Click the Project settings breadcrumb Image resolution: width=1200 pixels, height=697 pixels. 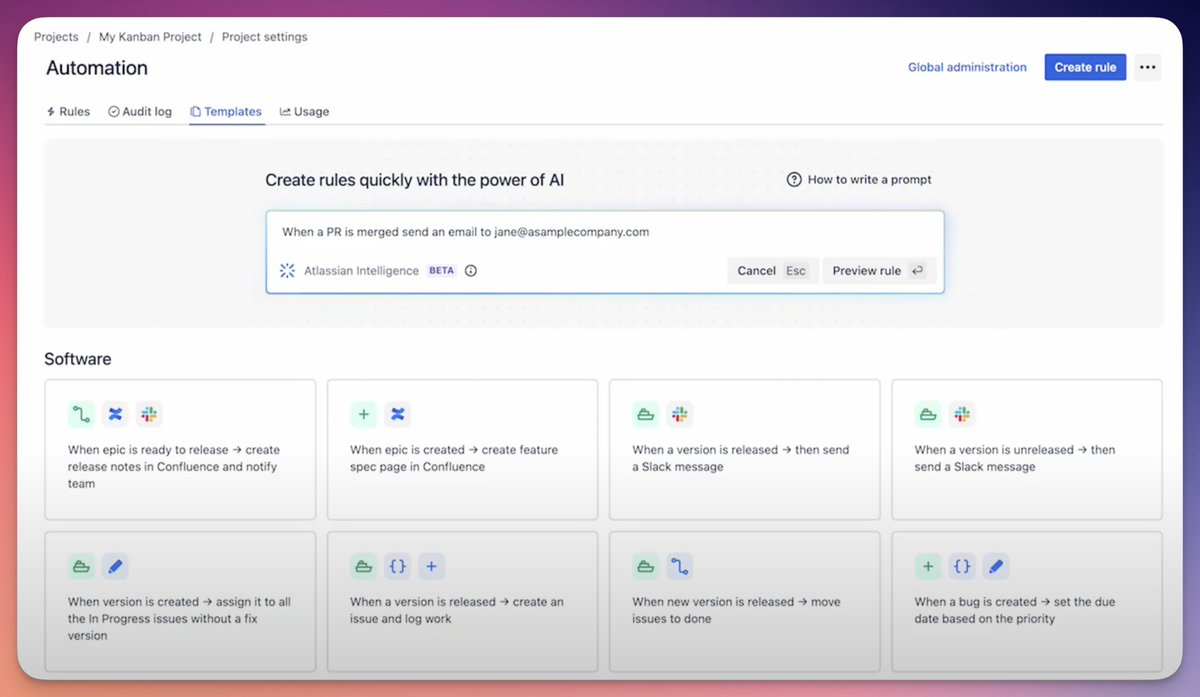(x=265, y=37)
